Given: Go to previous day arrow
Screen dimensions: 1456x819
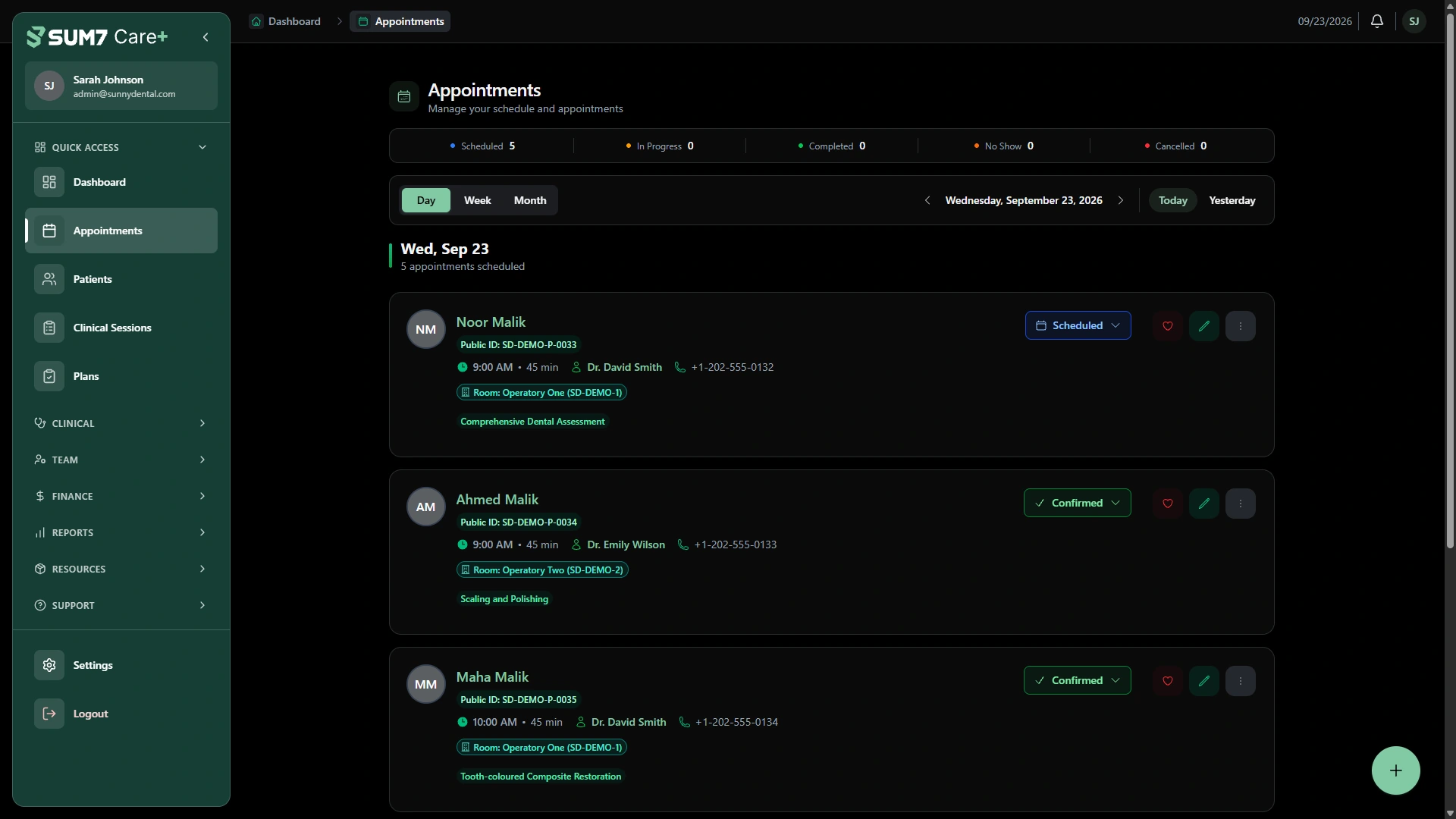Looking at the screenshot, I should pyautogui.click(x=927, y=200).
